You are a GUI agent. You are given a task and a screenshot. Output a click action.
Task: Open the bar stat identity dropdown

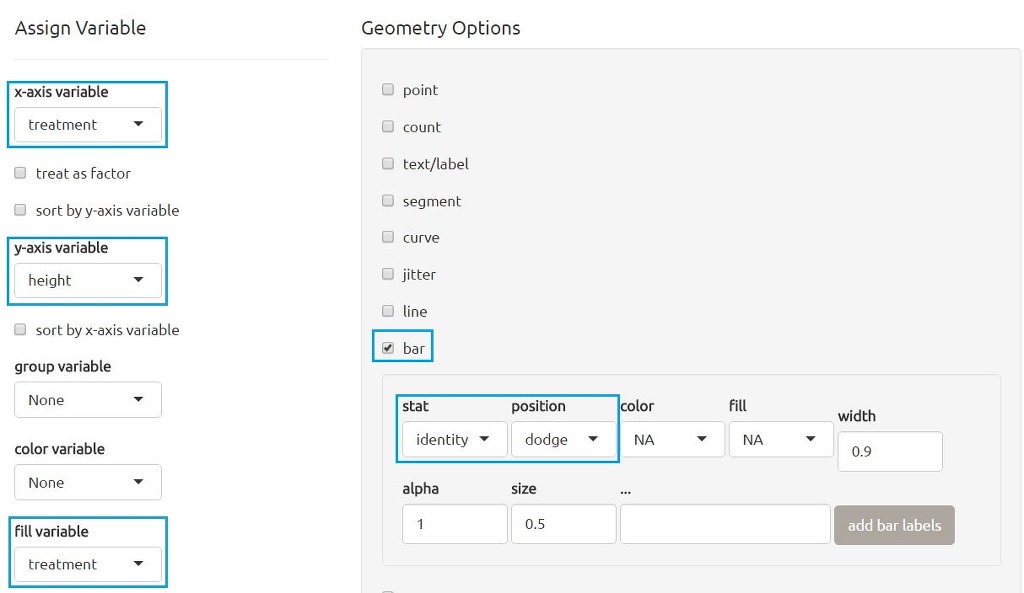(454, 439)
